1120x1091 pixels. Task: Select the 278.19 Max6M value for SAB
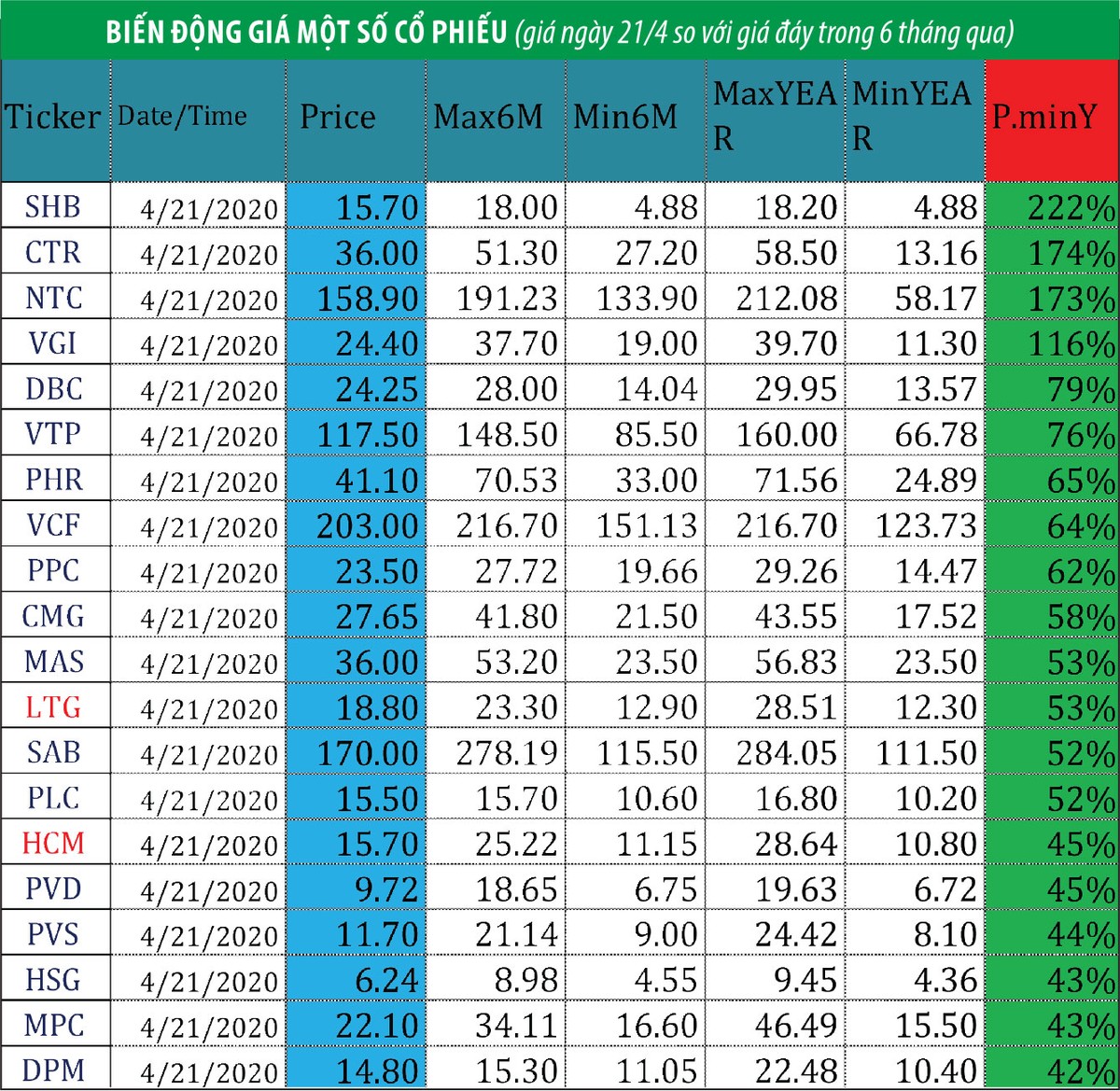[507, 753]
